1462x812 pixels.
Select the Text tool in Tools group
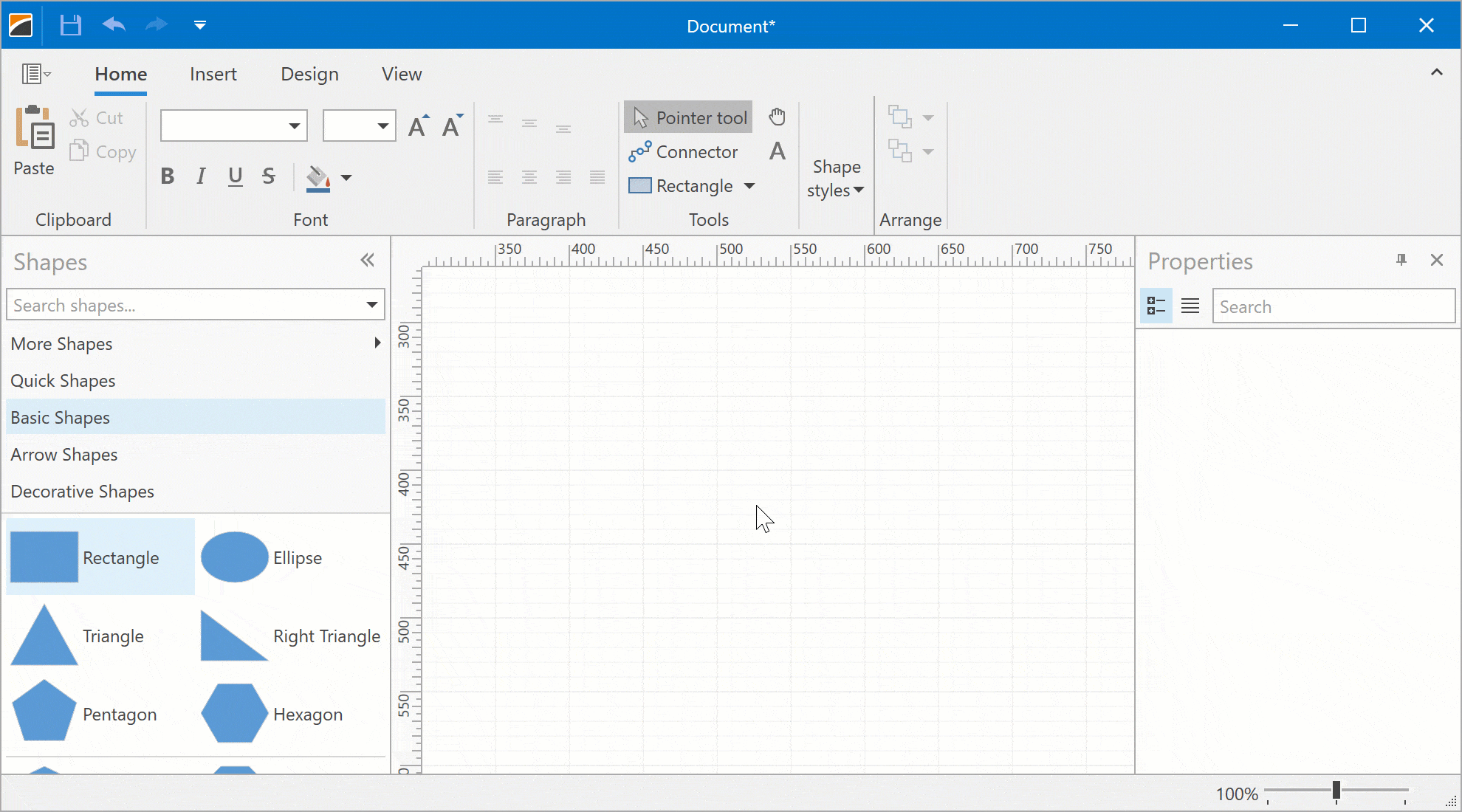coord(777,151)
